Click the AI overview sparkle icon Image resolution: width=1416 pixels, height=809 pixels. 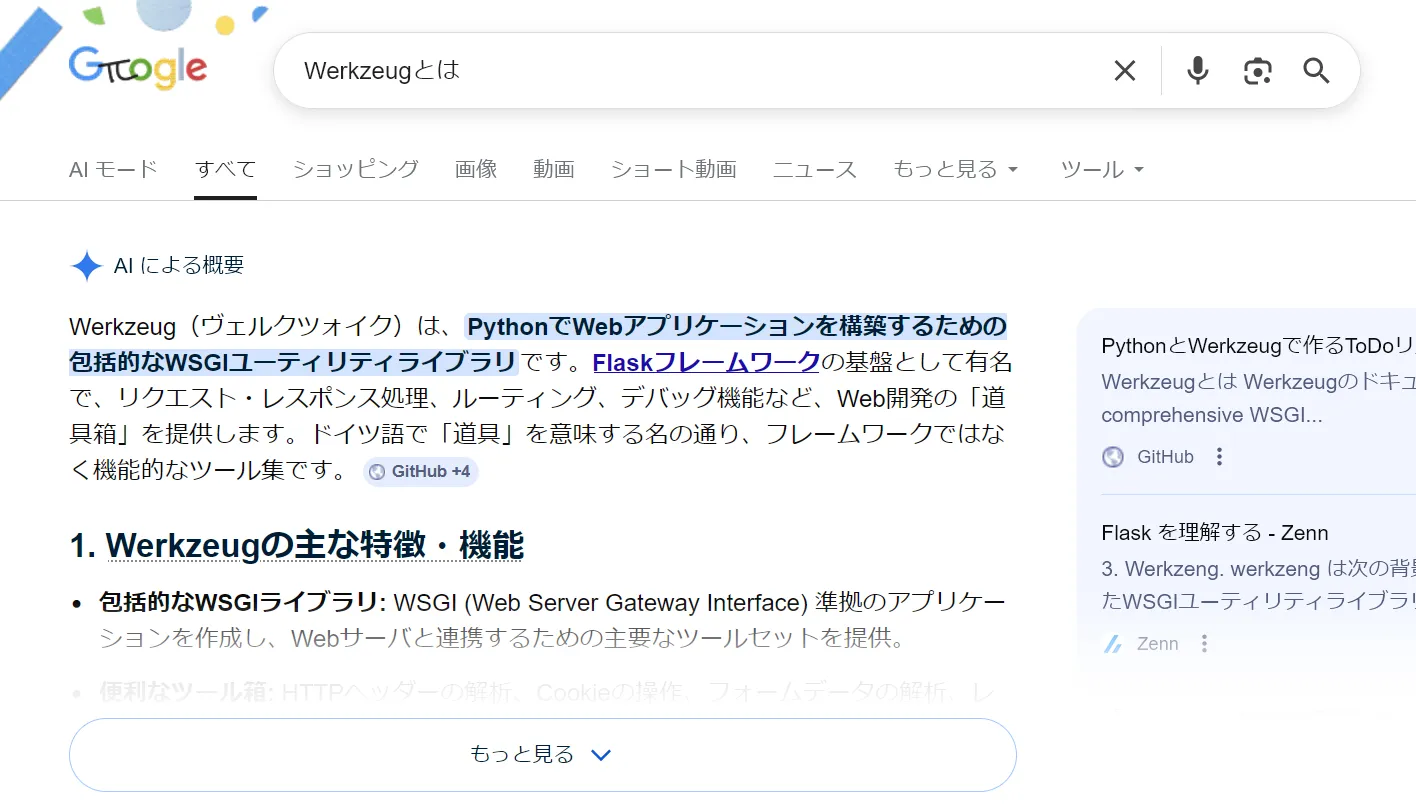87,266
